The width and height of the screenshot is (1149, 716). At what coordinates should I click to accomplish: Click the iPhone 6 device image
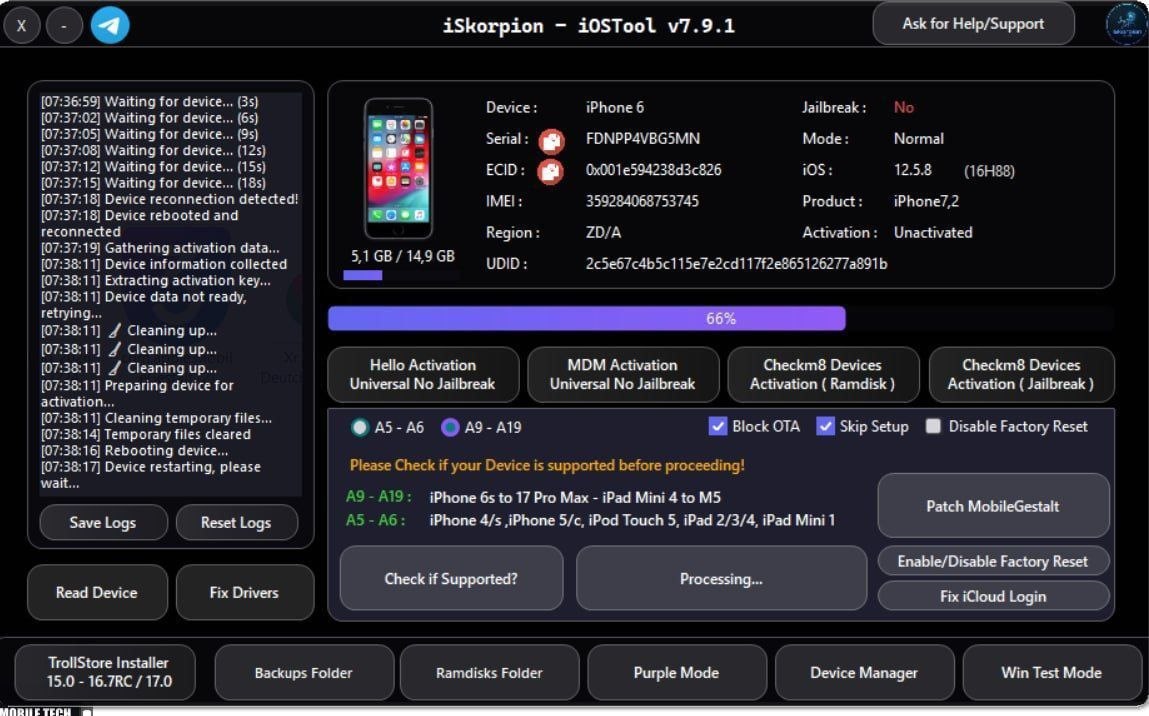tap(399, 169)
